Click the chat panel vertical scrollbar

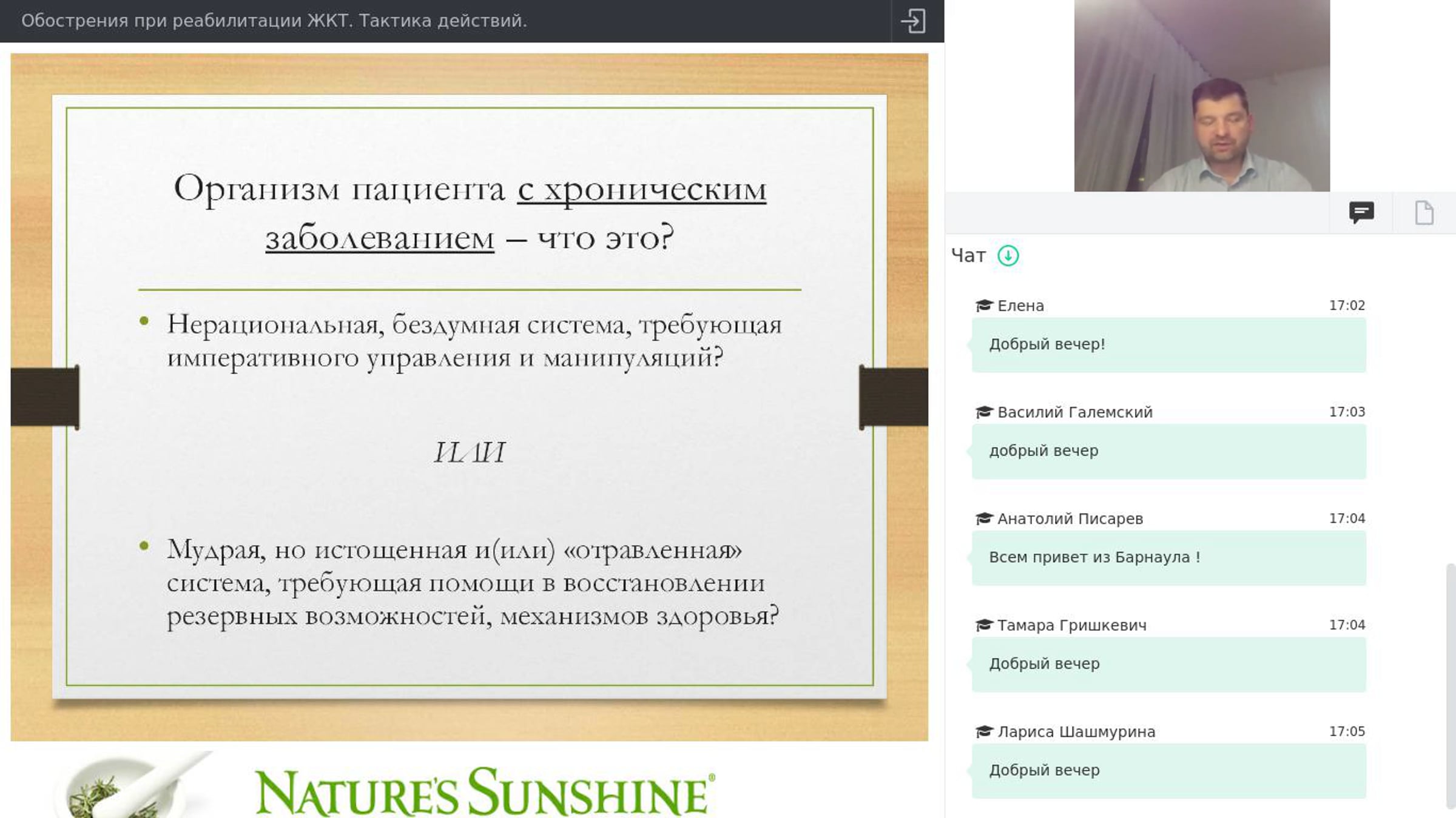coord(1451,686)
